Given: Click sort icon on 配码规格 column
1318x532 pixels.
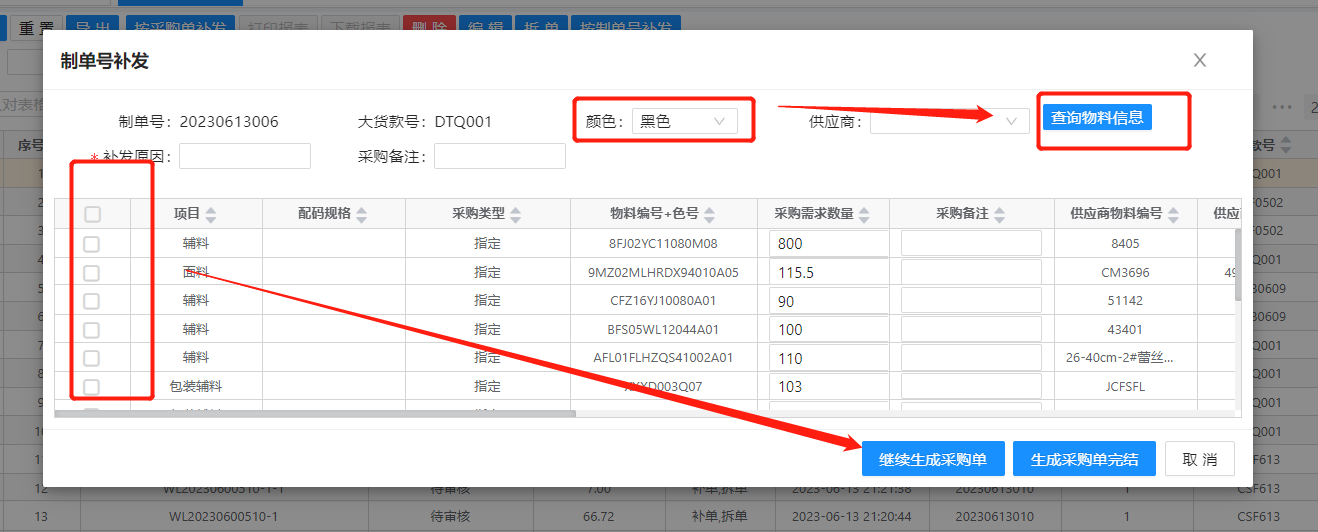Looking at the screenshot, I should [x=362, y=214].
